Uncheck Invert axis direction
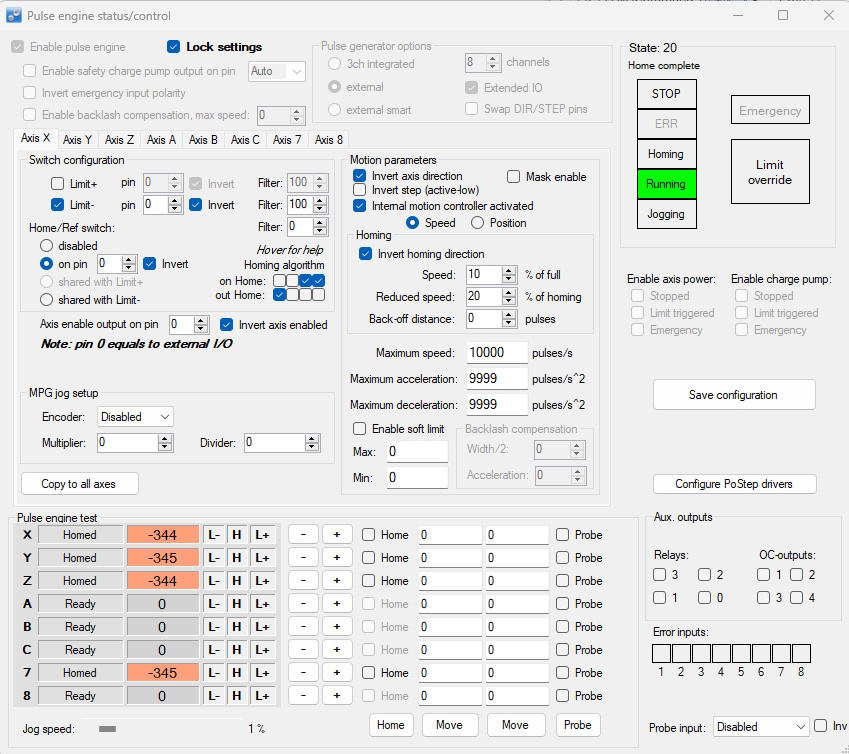The height and width of the screenshot is (754, 849). click(x=359, y=176)
